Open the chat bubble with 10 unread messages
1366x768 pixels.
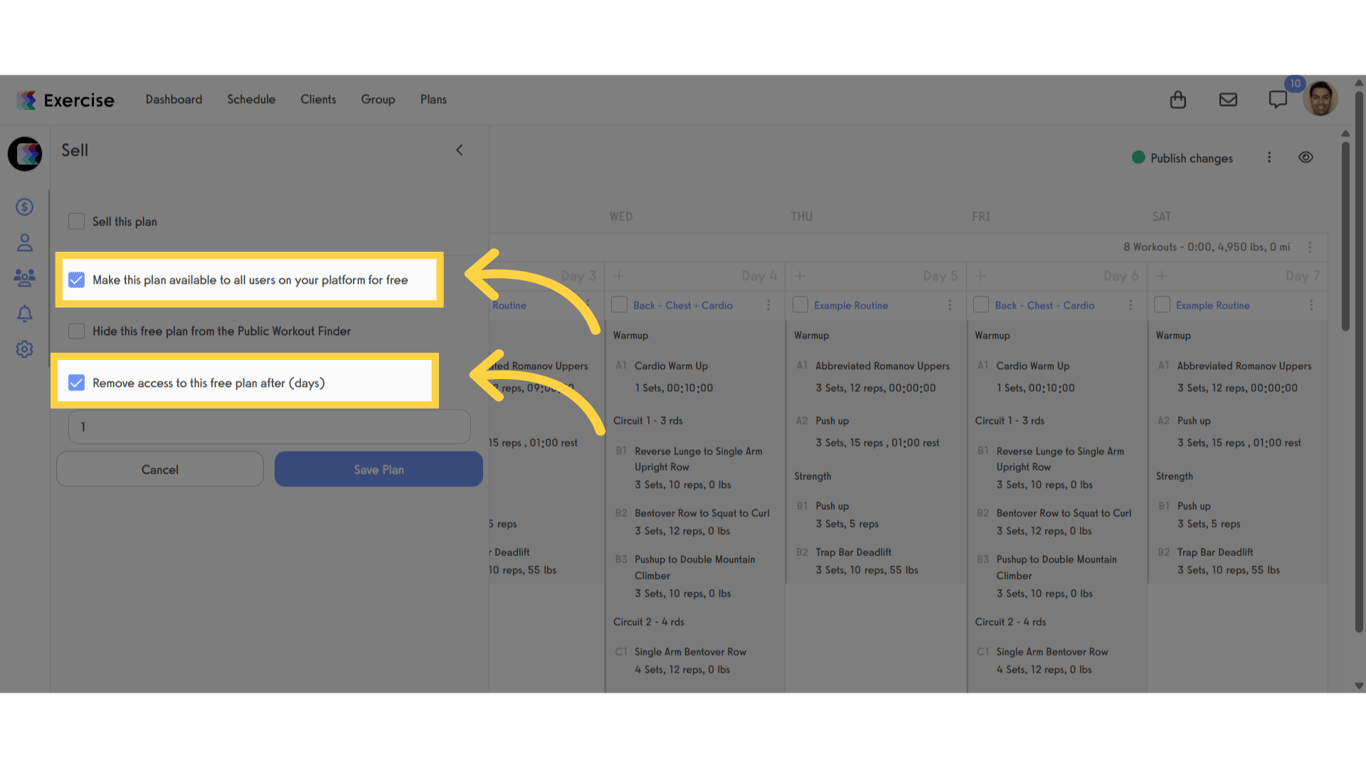[1277, 99]
